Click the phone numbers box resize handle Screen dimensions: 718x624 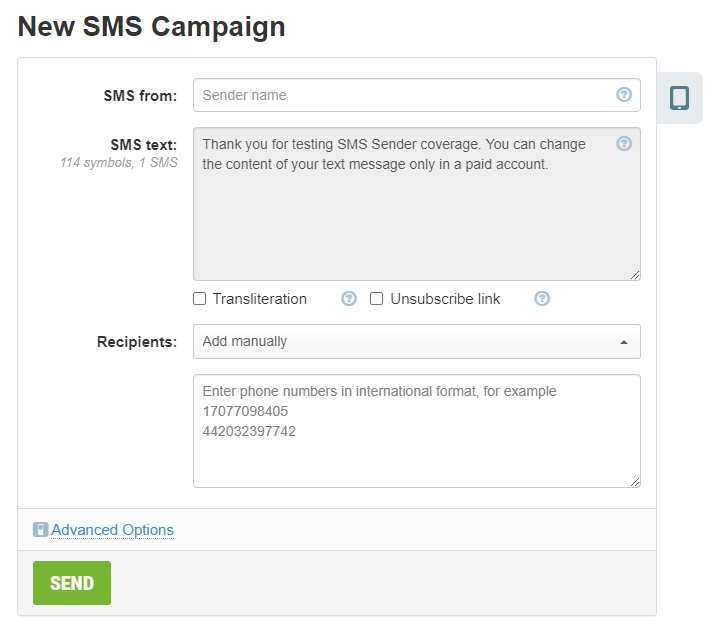tap(635, 482)
